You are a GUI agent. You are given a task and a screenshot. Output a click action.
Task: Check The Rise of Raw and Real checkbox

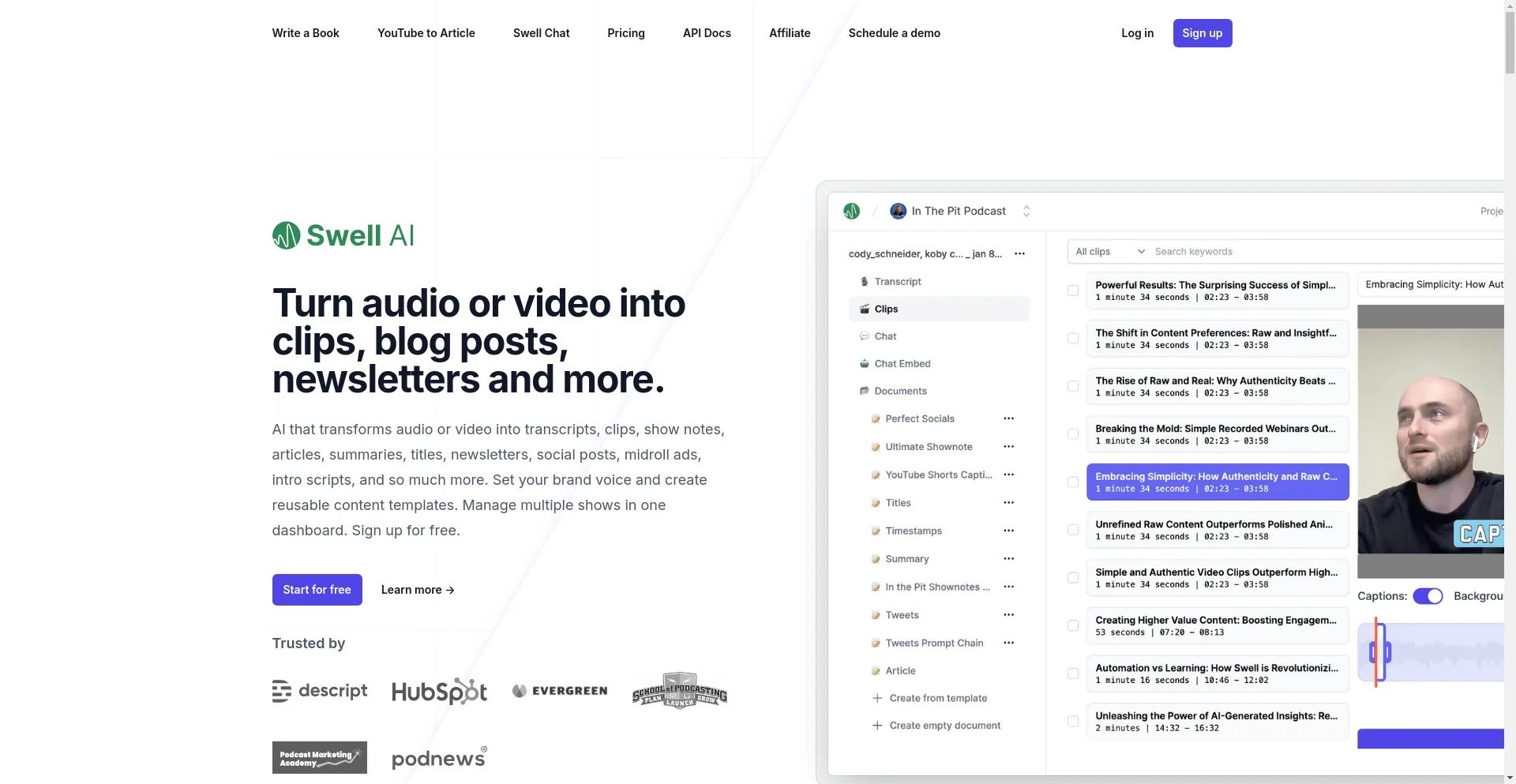[x=1073, y=386]
